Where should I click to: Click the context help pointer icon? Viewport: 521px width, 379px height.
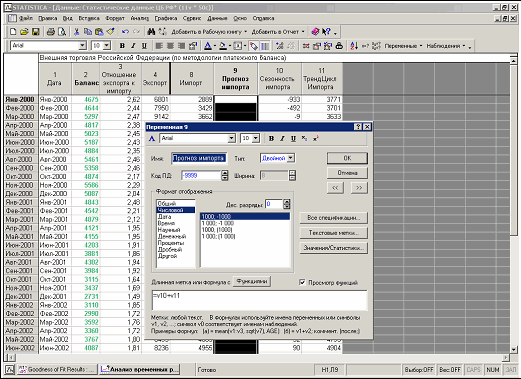[326, 32]
